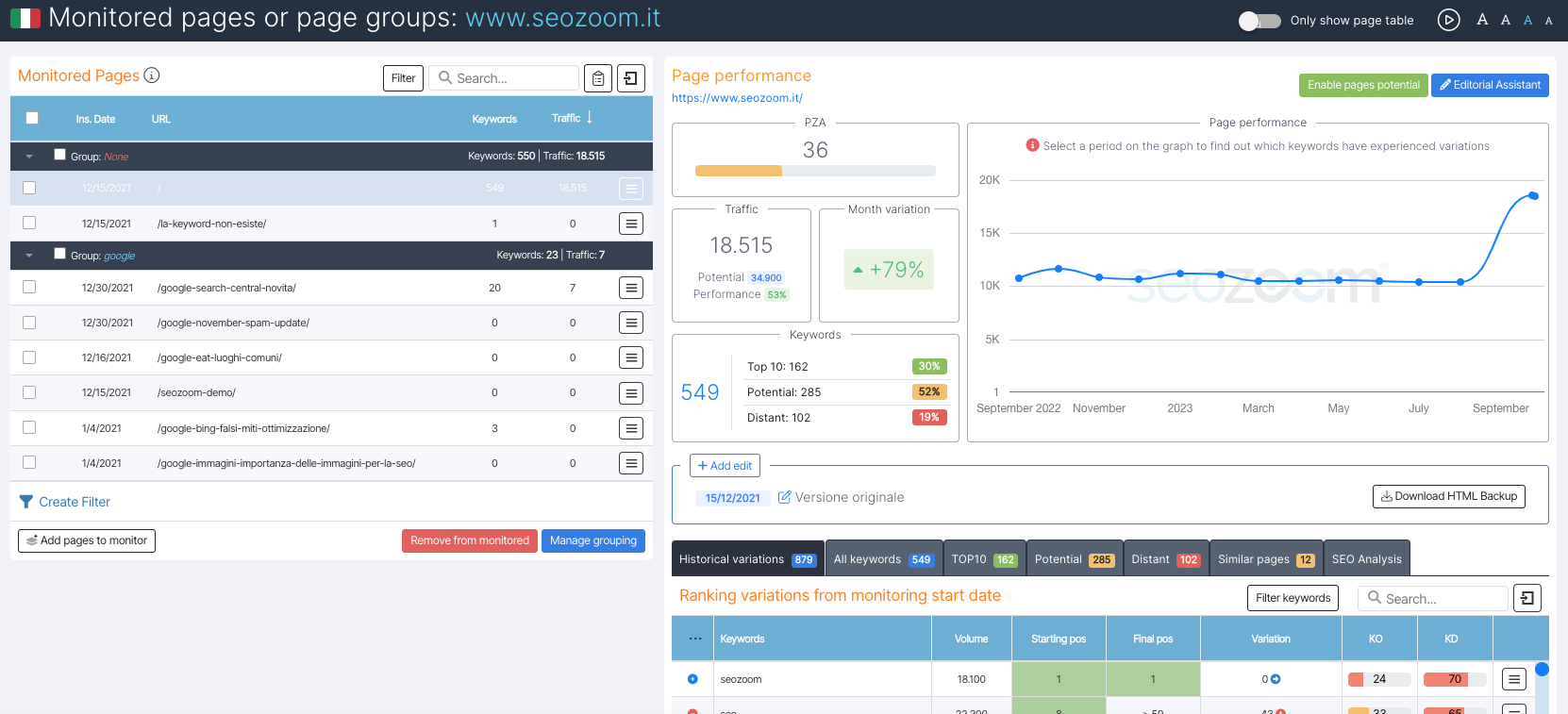1568x714 pixels.
Task: Click the KO bar showing 24
Action: click(x=1379, y=679)
